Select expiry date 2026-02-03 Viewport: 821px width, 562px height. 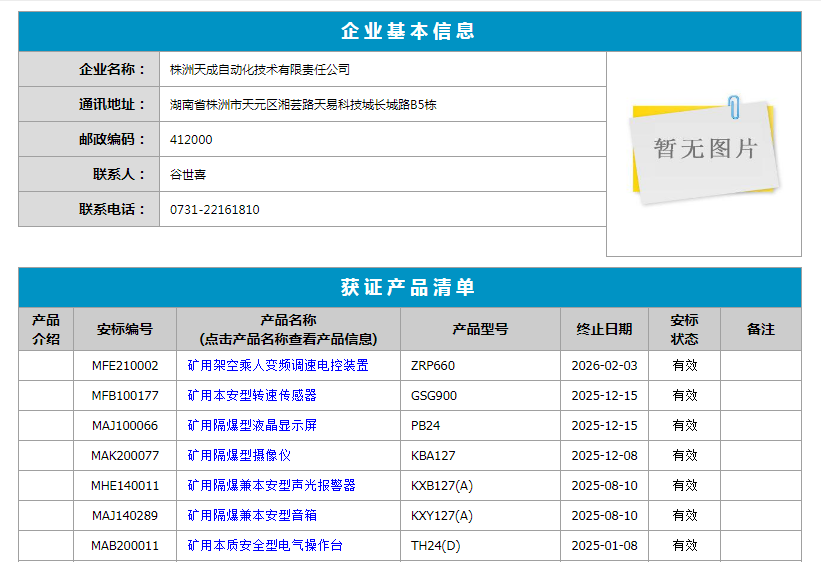click(604, 366)
